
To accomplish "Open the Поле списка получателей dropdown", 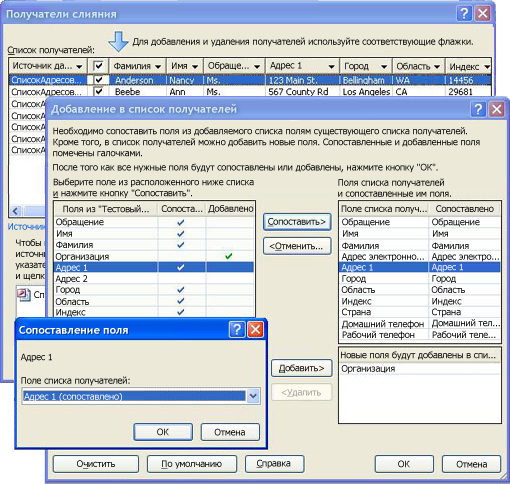I will coord(253,396).
